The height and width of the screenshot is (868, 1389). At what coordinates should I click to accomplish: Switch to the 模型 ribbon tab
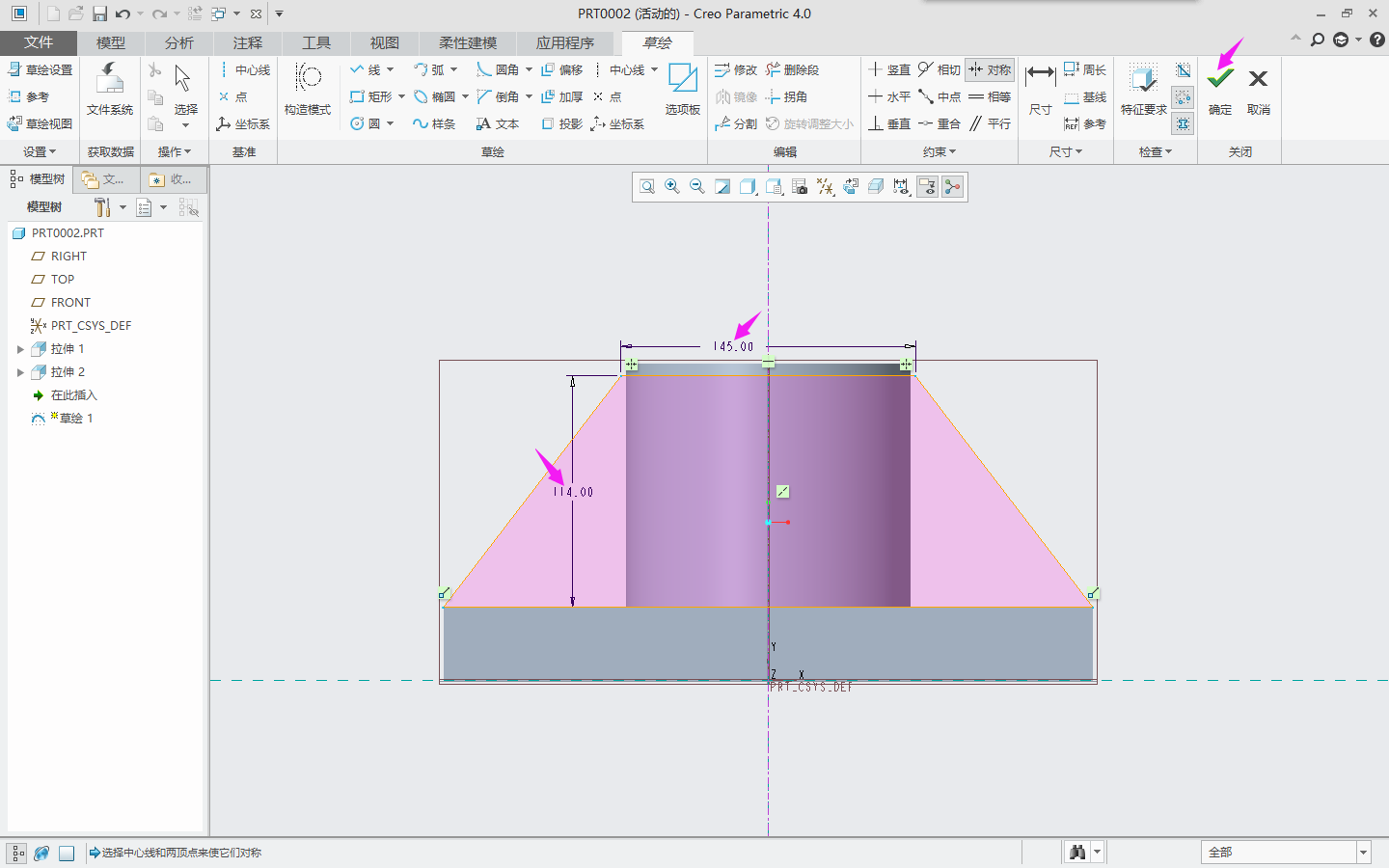tap(110, 42)
